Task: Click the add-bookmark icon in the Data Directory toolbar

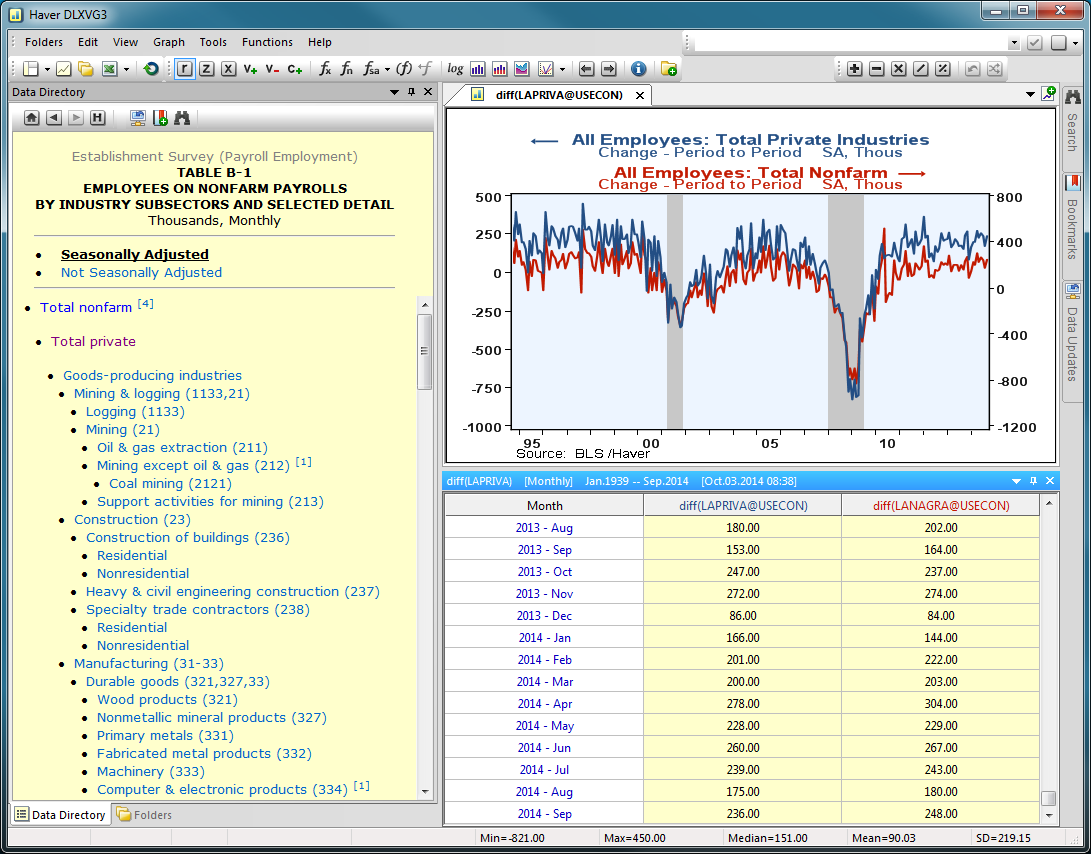Action: (160, 118)
